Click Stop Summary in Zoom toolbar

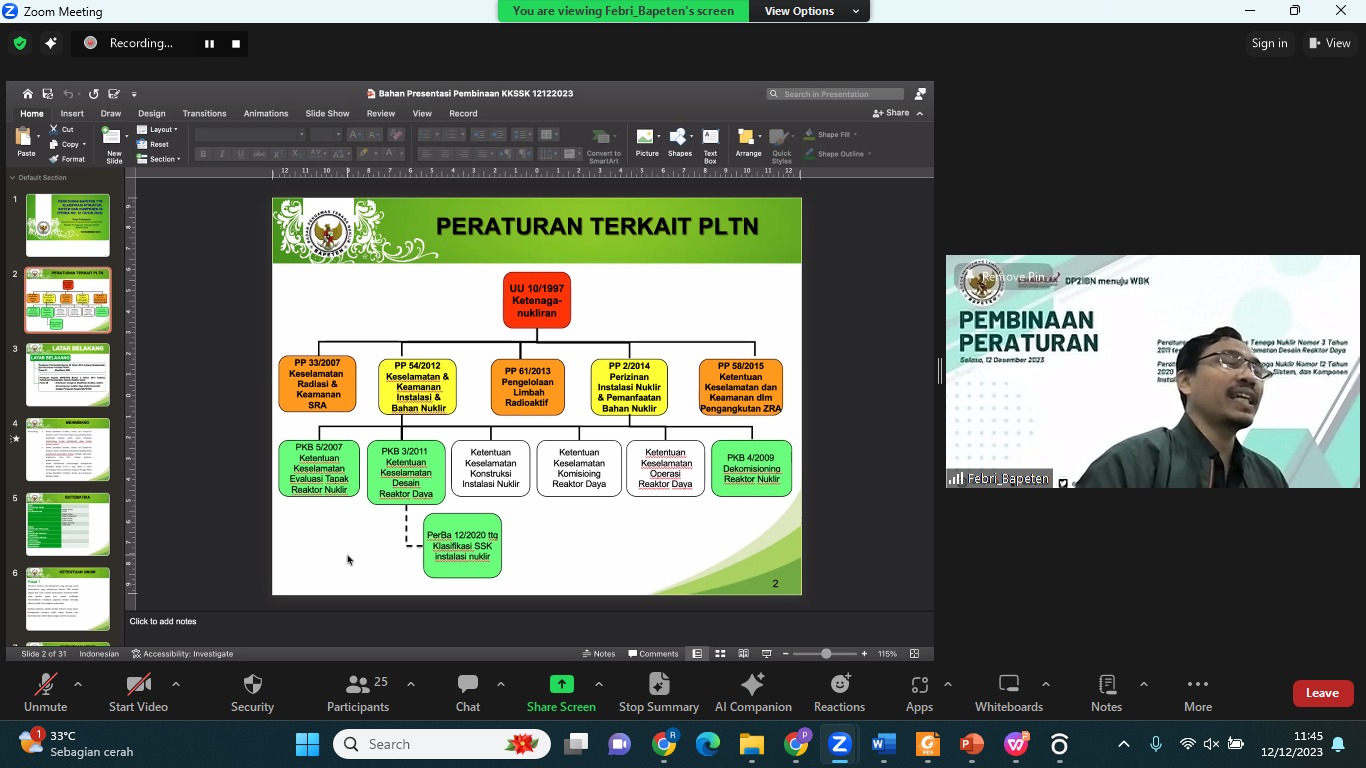coord(659,693)
